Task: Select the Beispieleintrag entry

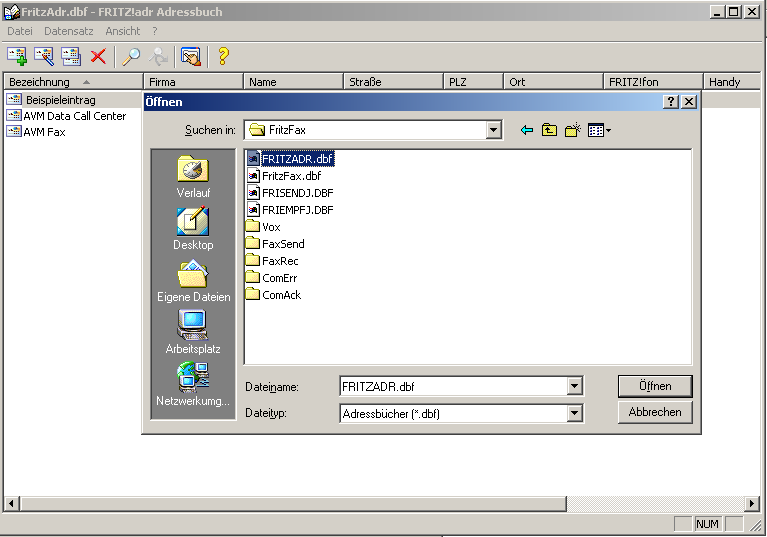Action: click(x=61, y=100)
